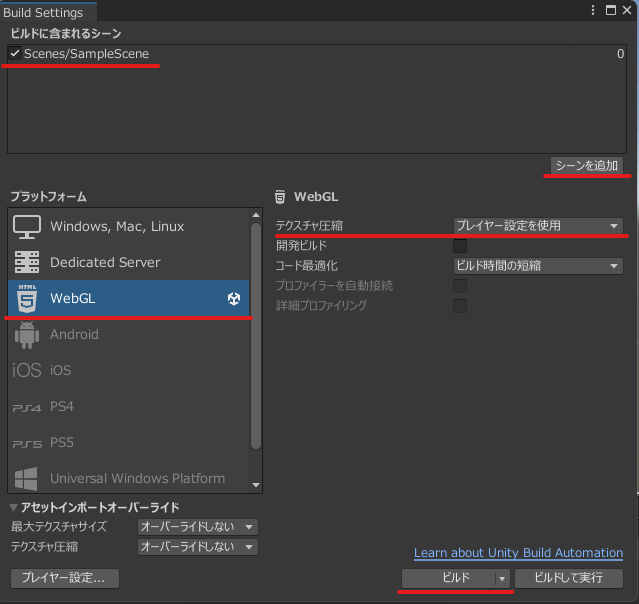Screen dimensions: 639x604
Task: Select the Dedicated Server platform icon
Action: coord(27,262)
